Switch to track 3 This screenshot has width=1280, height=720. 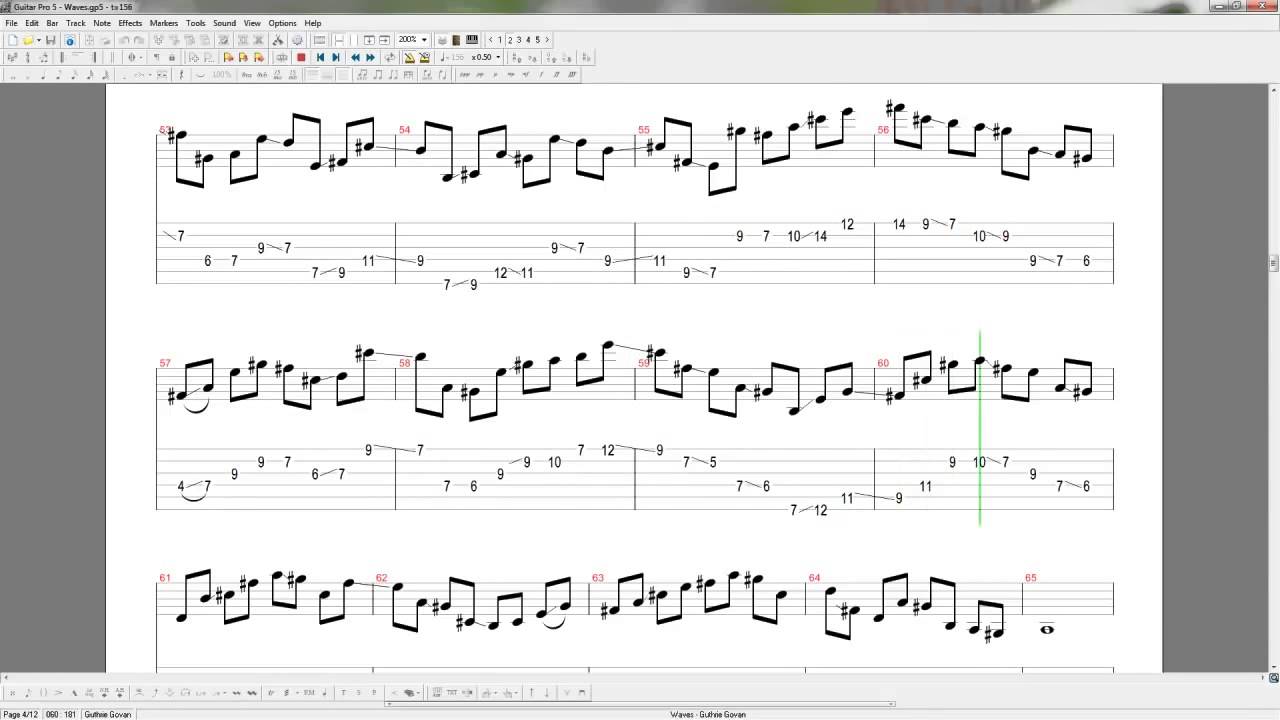click(x=519, y=40)
